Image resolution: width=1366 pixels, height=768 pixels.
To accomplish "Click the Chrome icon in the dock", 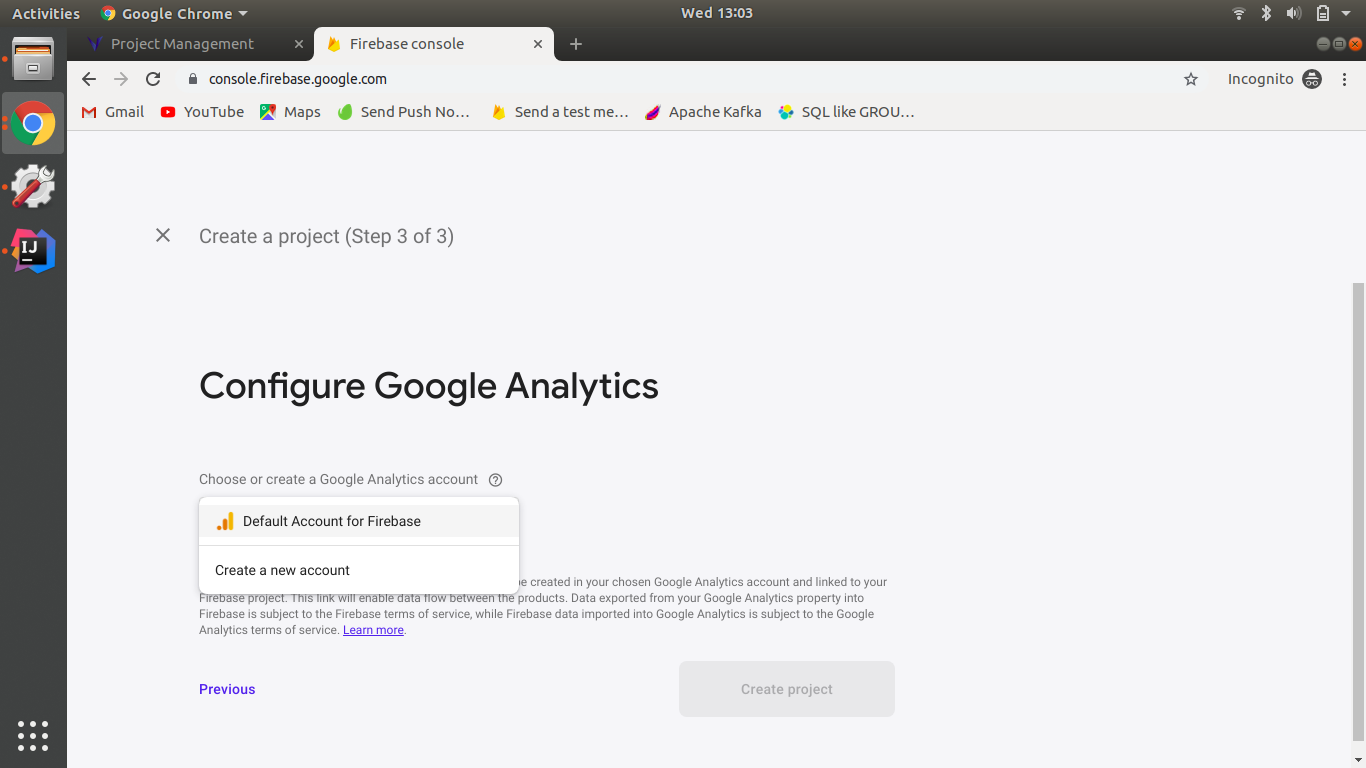I will [x=33, y=123].
